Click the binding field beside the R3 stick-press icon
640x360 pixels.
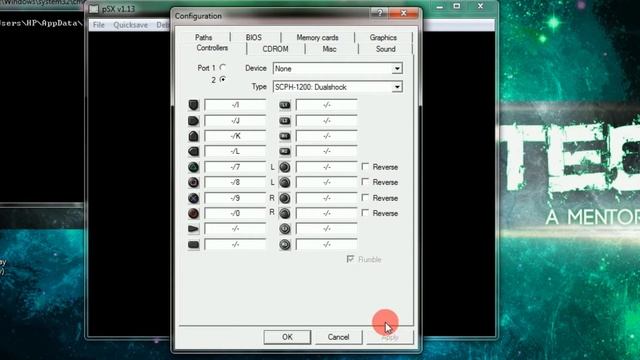tap(327, 244)
